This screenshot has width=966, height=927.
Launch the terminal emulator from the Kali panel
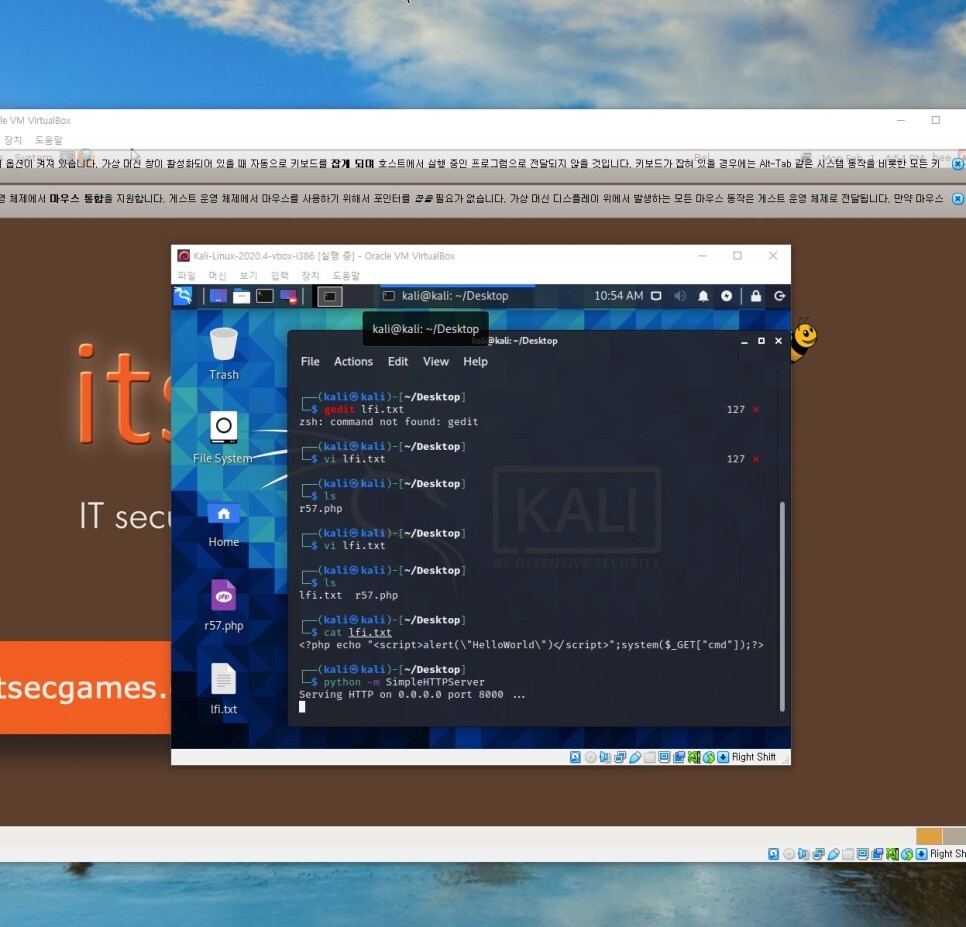pyautogui.click(x=265, y=296)
